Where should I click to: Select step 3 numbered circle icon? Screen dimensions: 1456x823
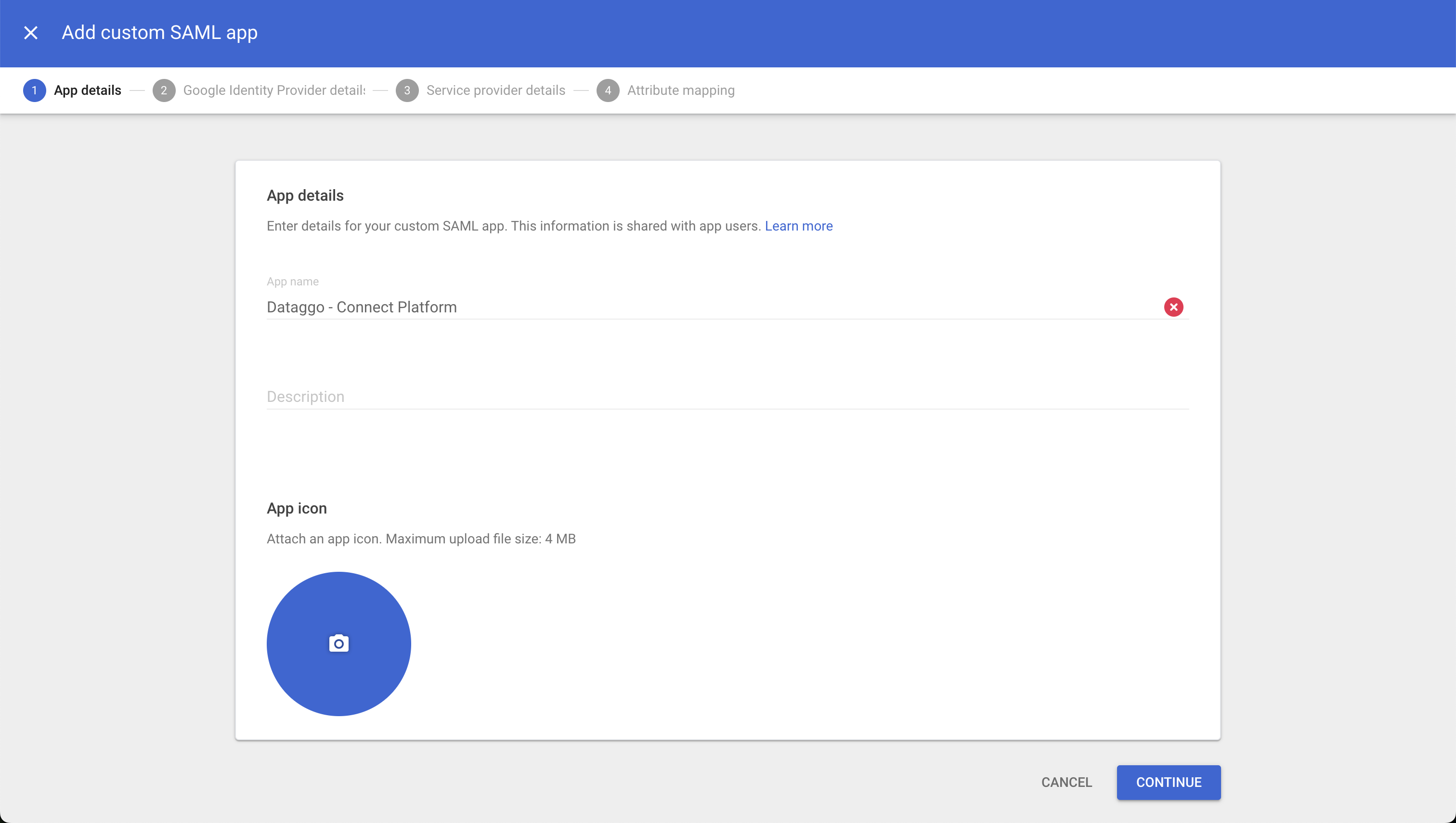click(407, 90)
